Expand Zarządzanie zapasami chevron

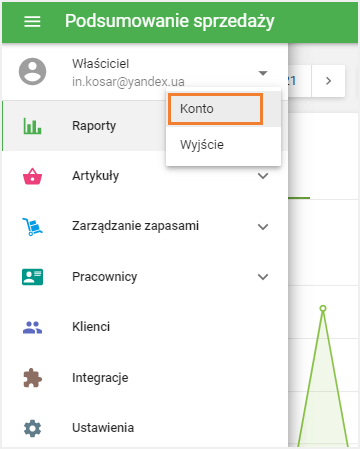tap(263, 227)
